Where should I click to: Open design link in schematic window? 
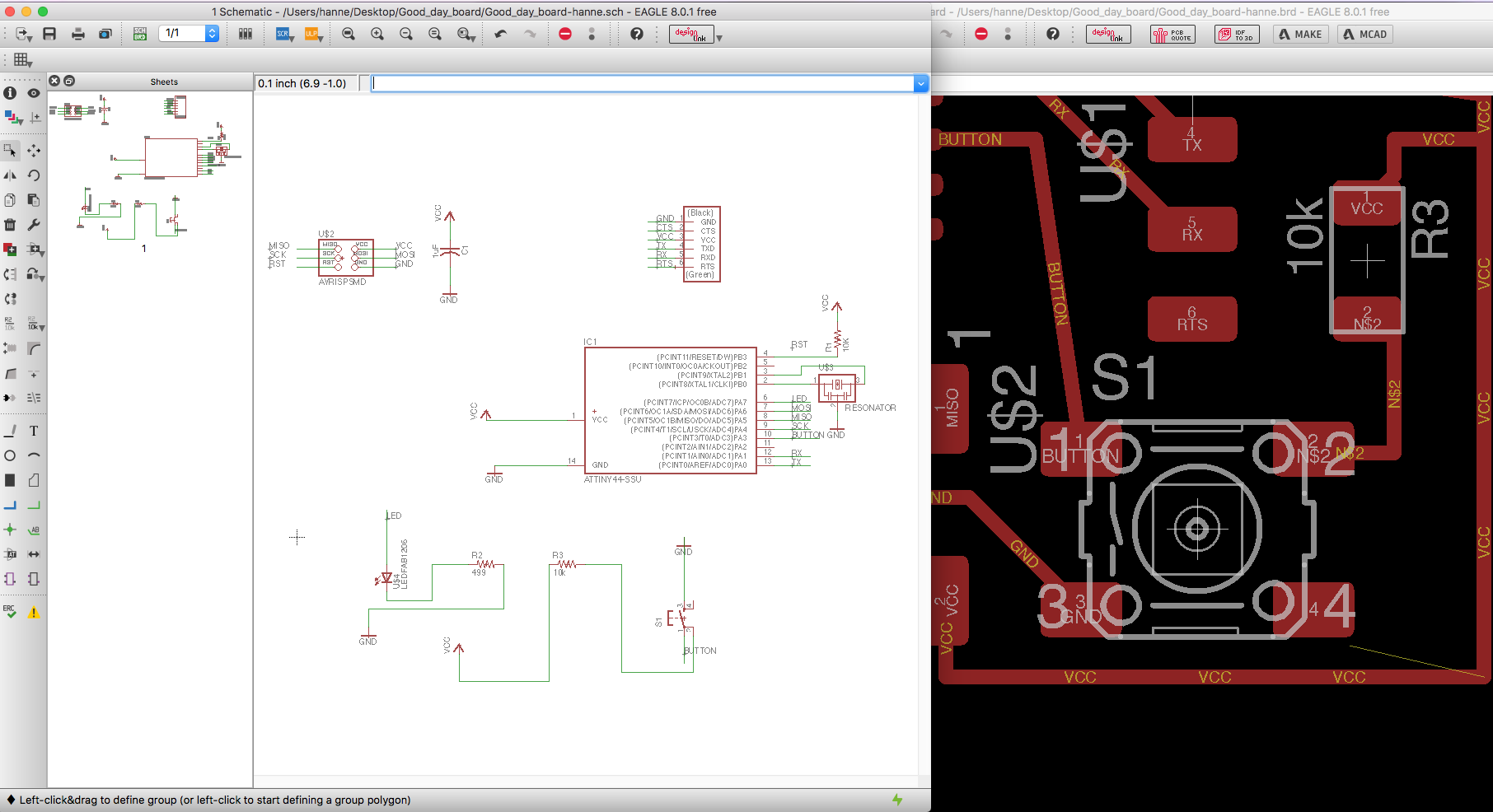690,34
